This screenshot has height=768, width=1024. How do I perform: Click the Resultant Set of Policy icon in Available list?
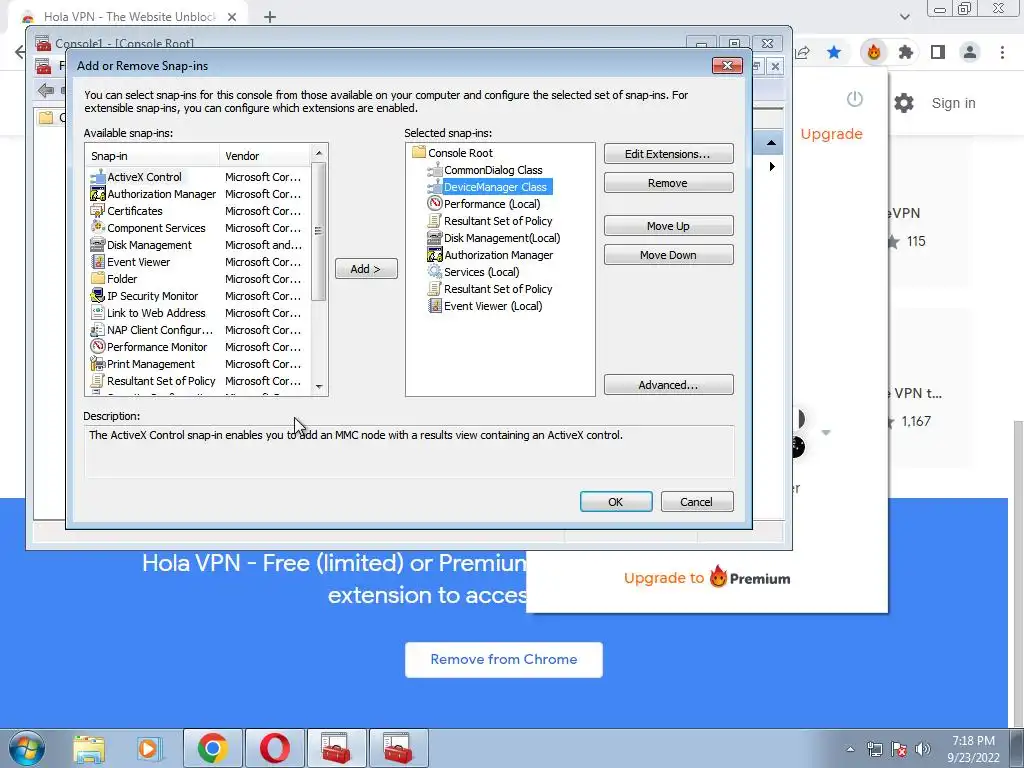click(x=97, y=381)
